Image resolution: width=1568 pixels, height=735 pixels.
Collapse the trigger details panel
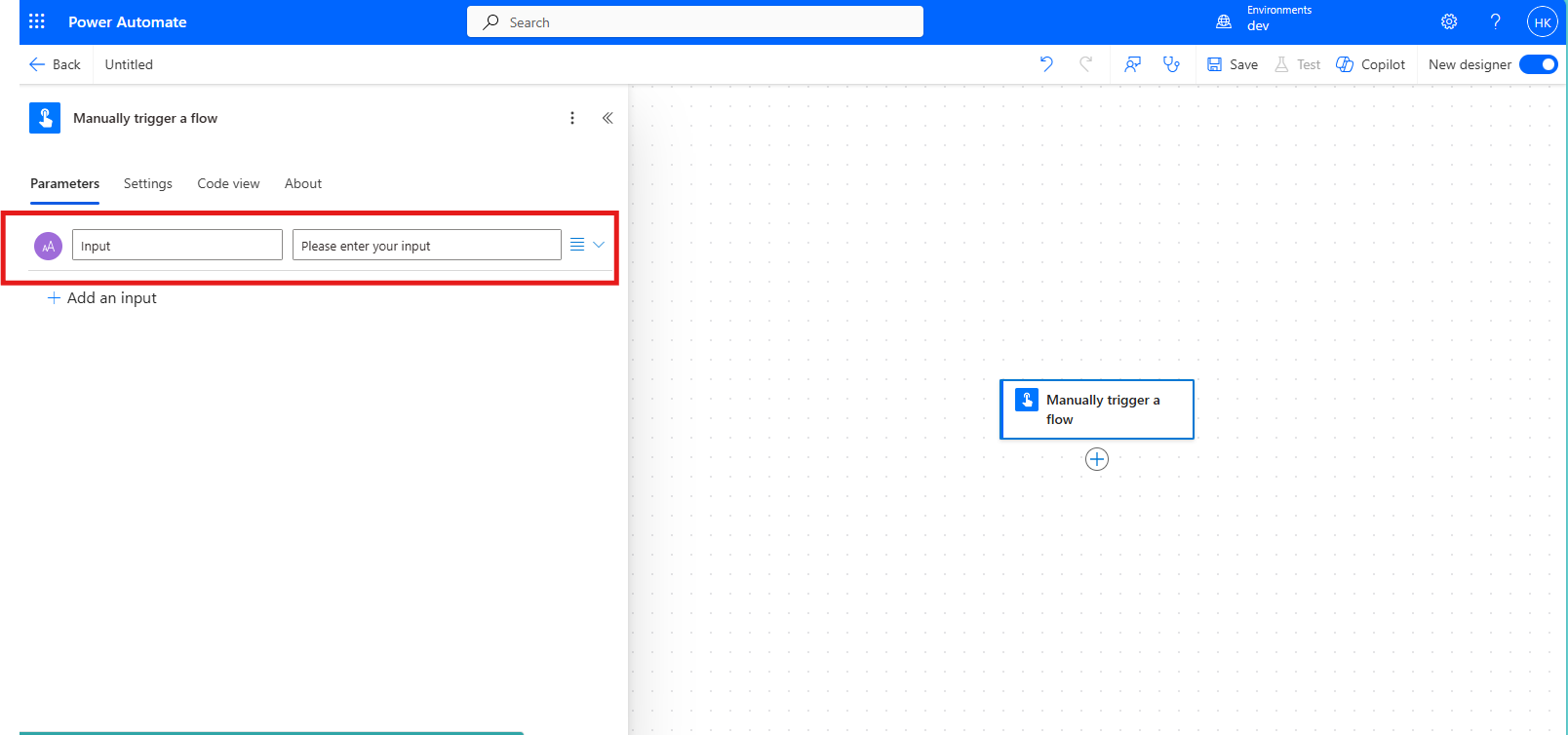pos(608,118)
